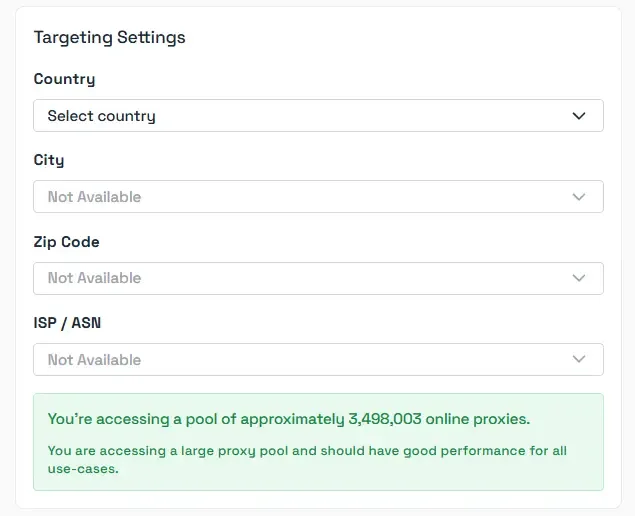635x516 pixels.
Task: Click the ISP / ASN field chevron icon
Action: pos(579,359)
